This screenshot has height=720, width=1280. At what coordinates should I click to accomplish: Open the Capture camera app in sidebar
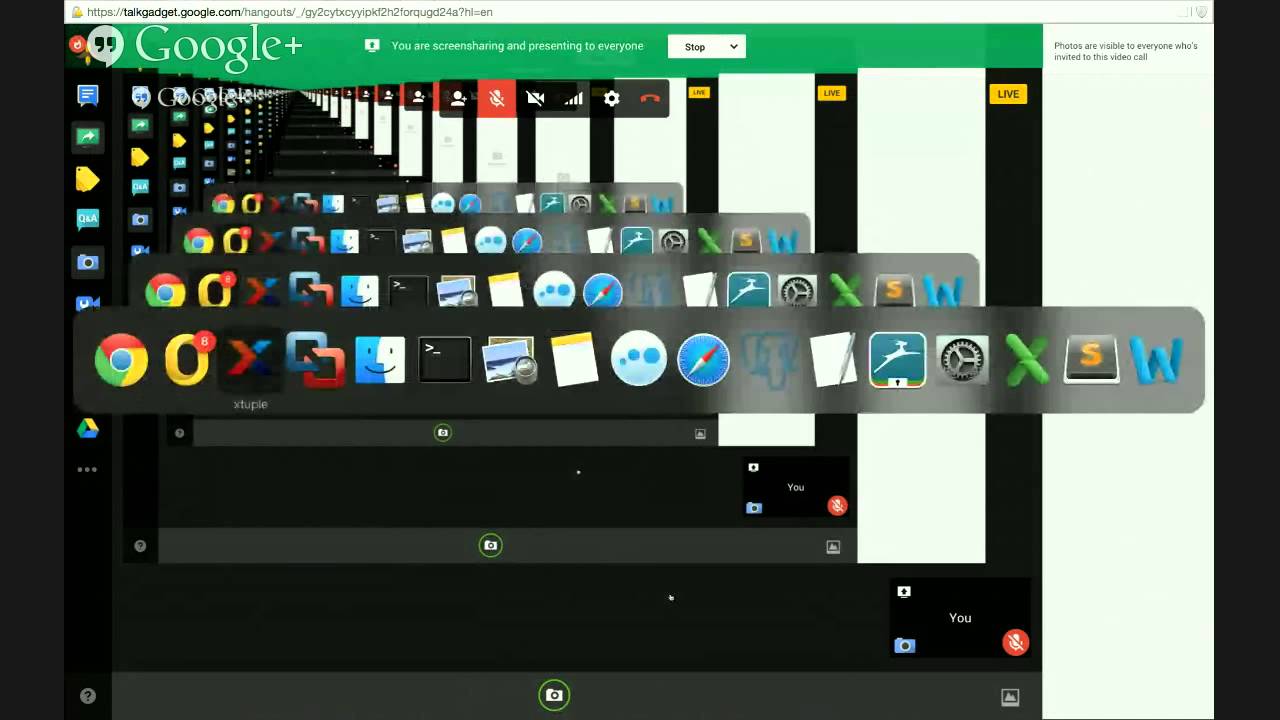(x=88, y=262)
